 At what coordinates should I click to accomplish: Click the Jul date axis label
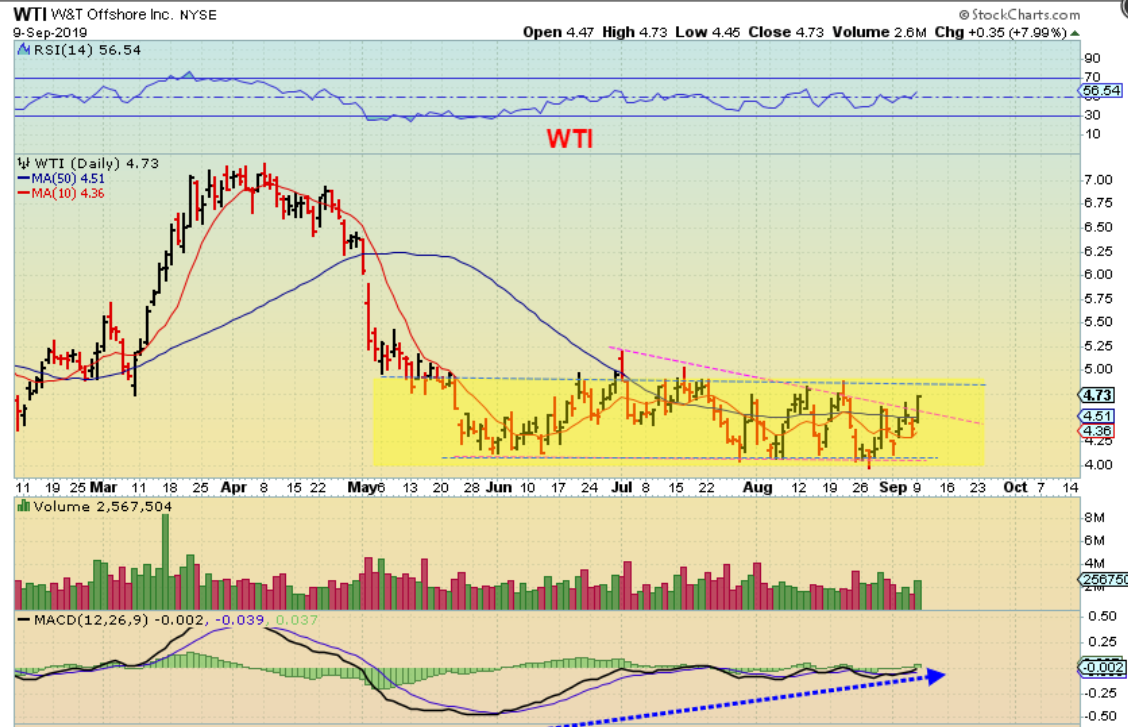coord(621,488)
